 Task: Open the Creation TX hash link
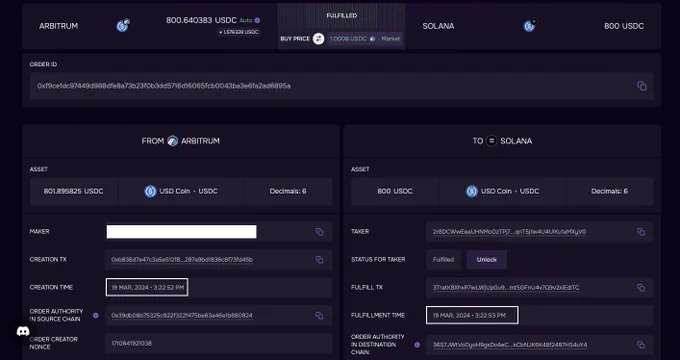[182, 260]
